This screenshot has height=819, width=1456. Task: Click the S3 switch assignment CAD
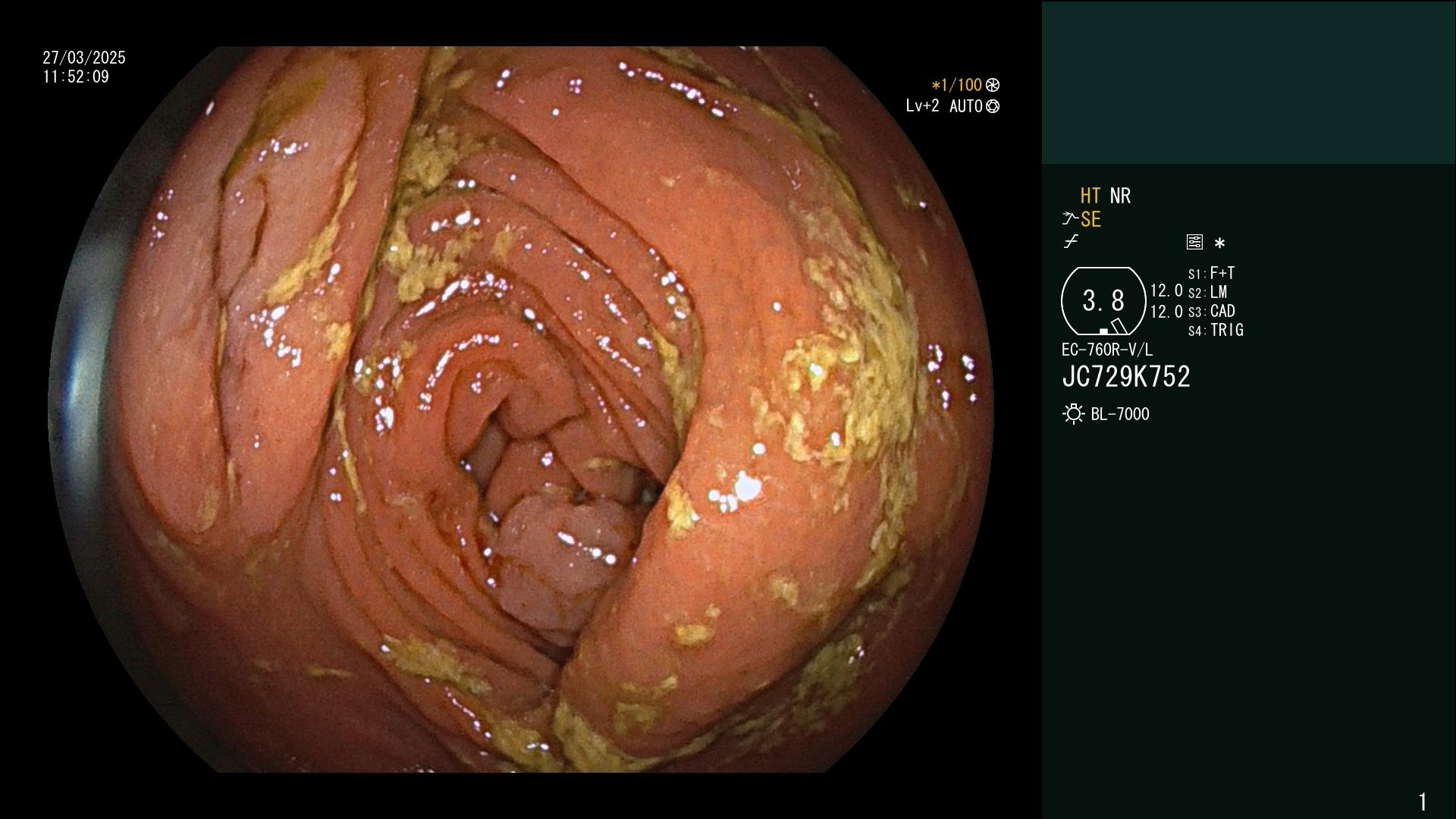coord(1211,311)
